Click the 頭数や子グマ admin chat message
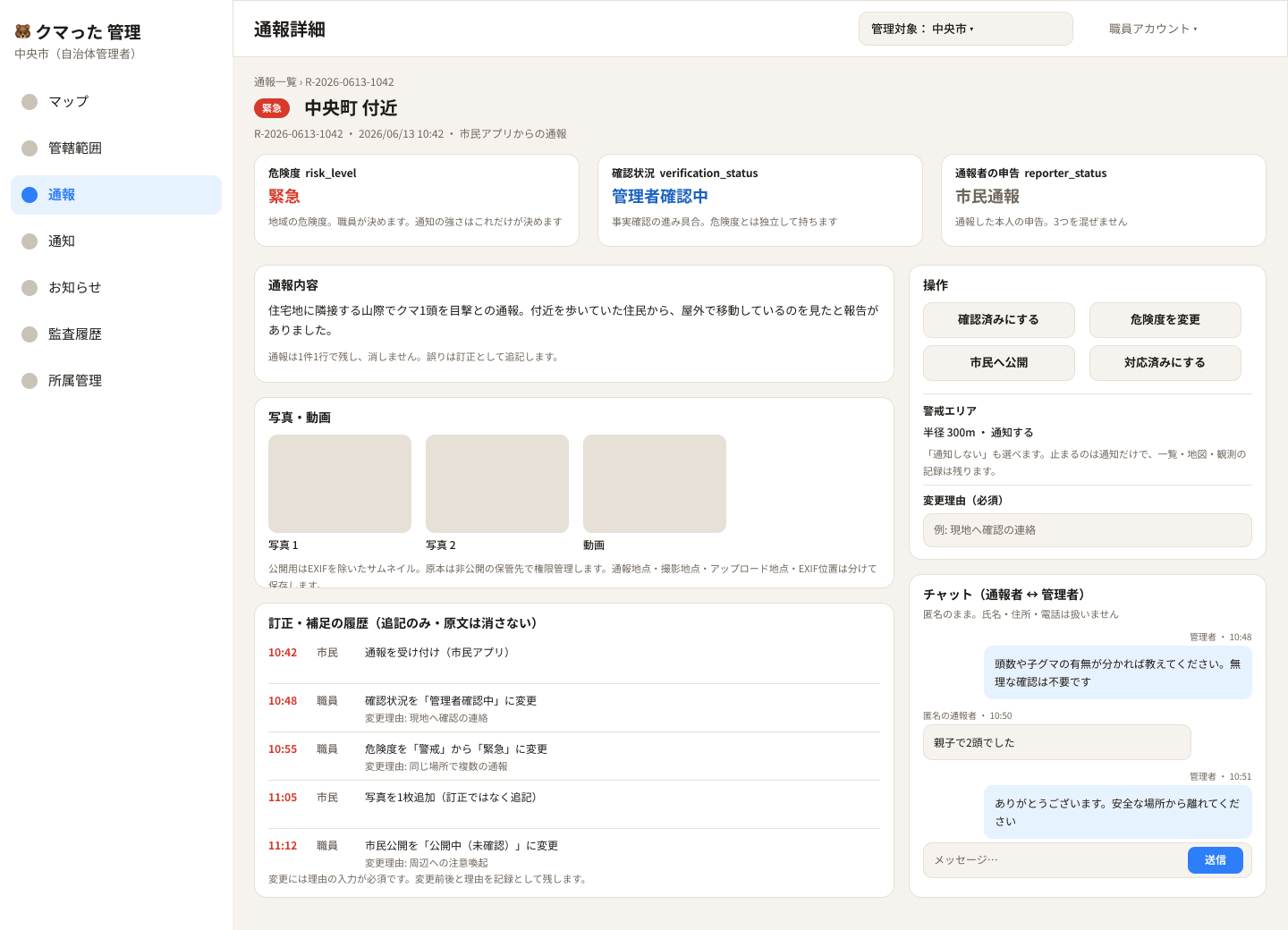The image size is (1288, 930). pos(1118,672)
